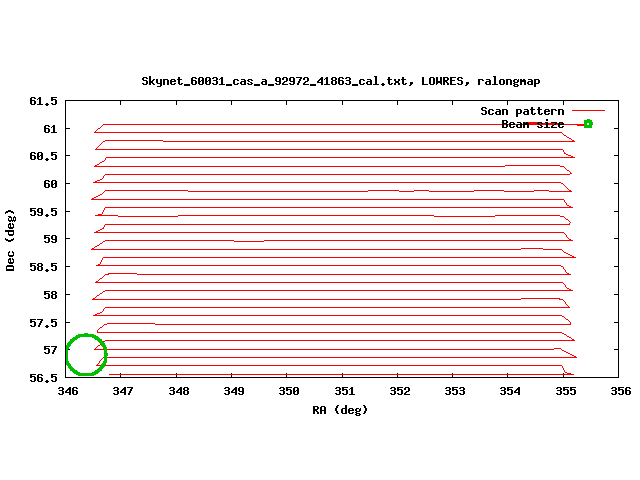Click the 'Dec (deg)' axis label

coord(10,240)
